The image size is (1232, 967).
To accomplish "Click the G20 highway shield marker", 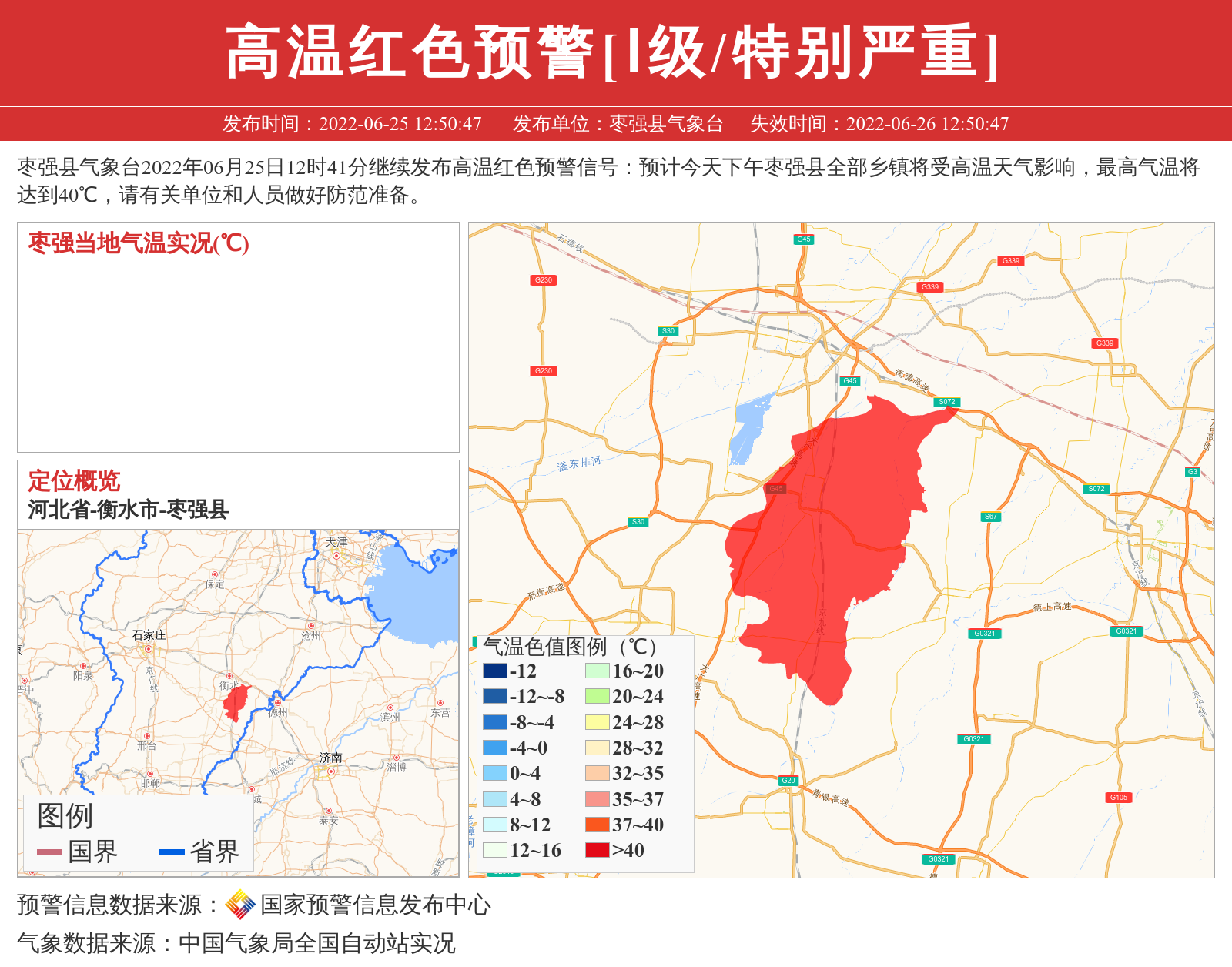I will tap(788, 781).
